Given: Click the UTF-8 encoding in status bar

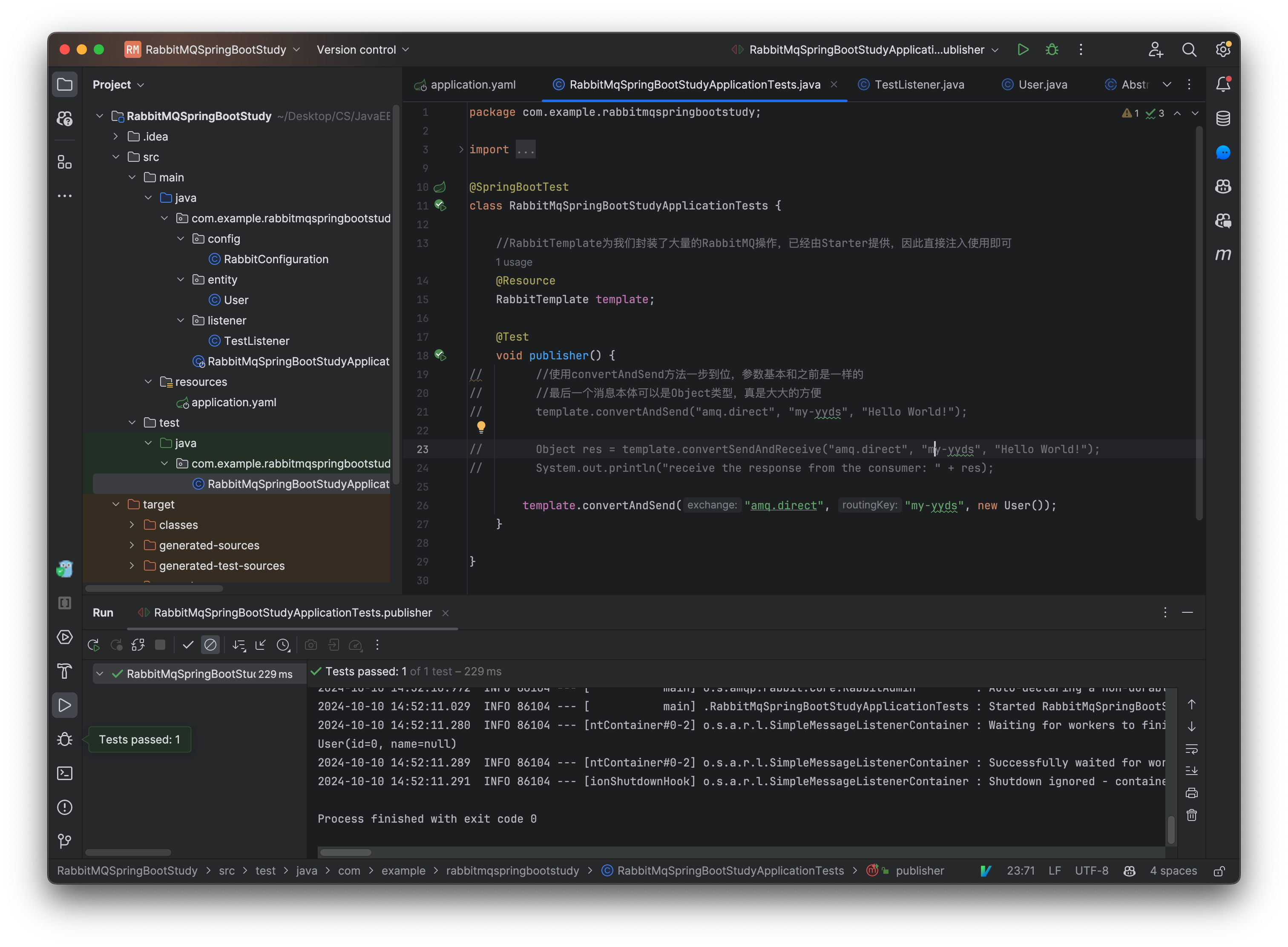Looking at the screenshot, I should pyautogui.click(x=1091, y=871).
